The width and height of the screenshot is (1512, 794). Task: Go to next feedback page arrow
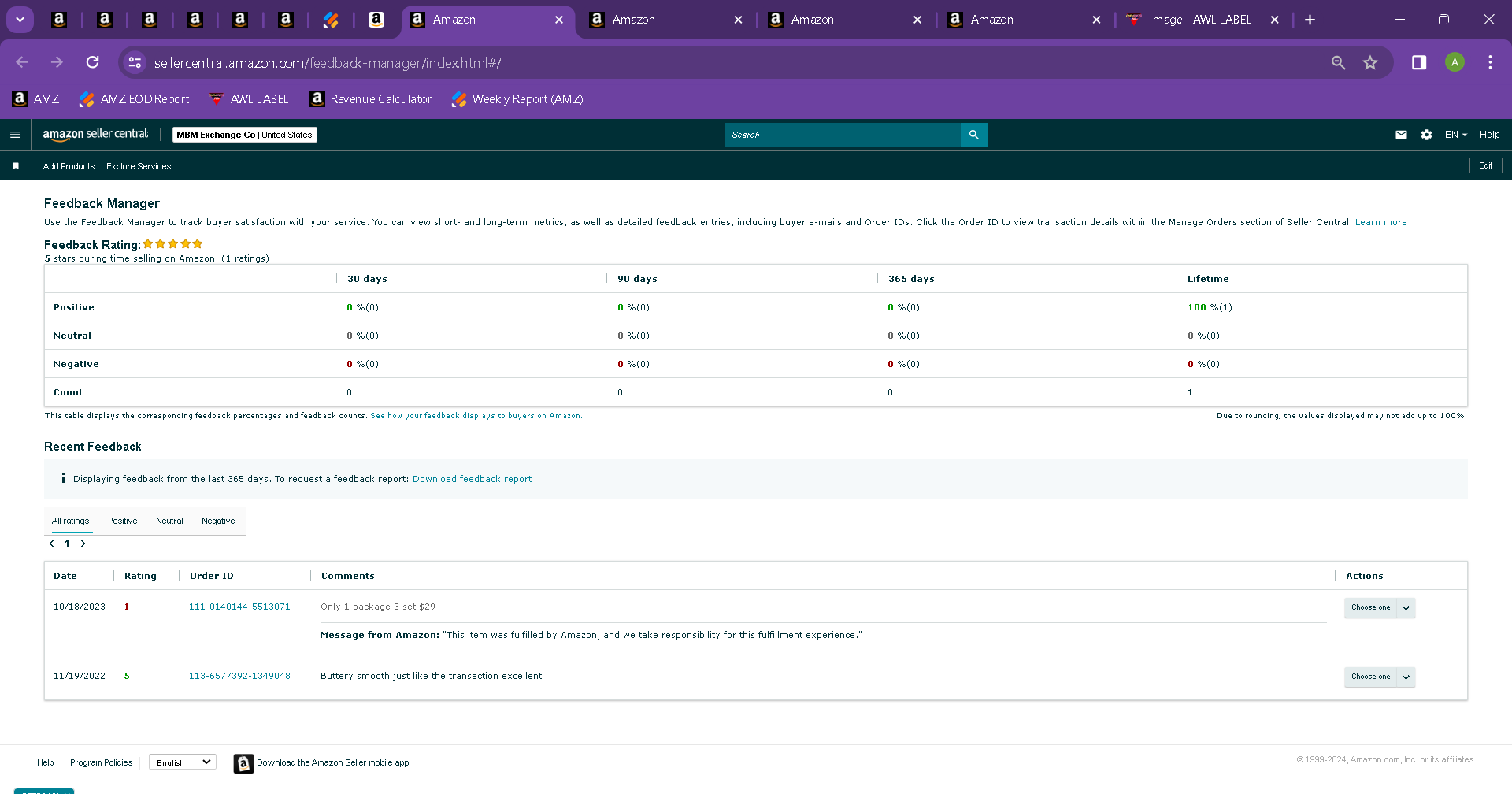83,544
